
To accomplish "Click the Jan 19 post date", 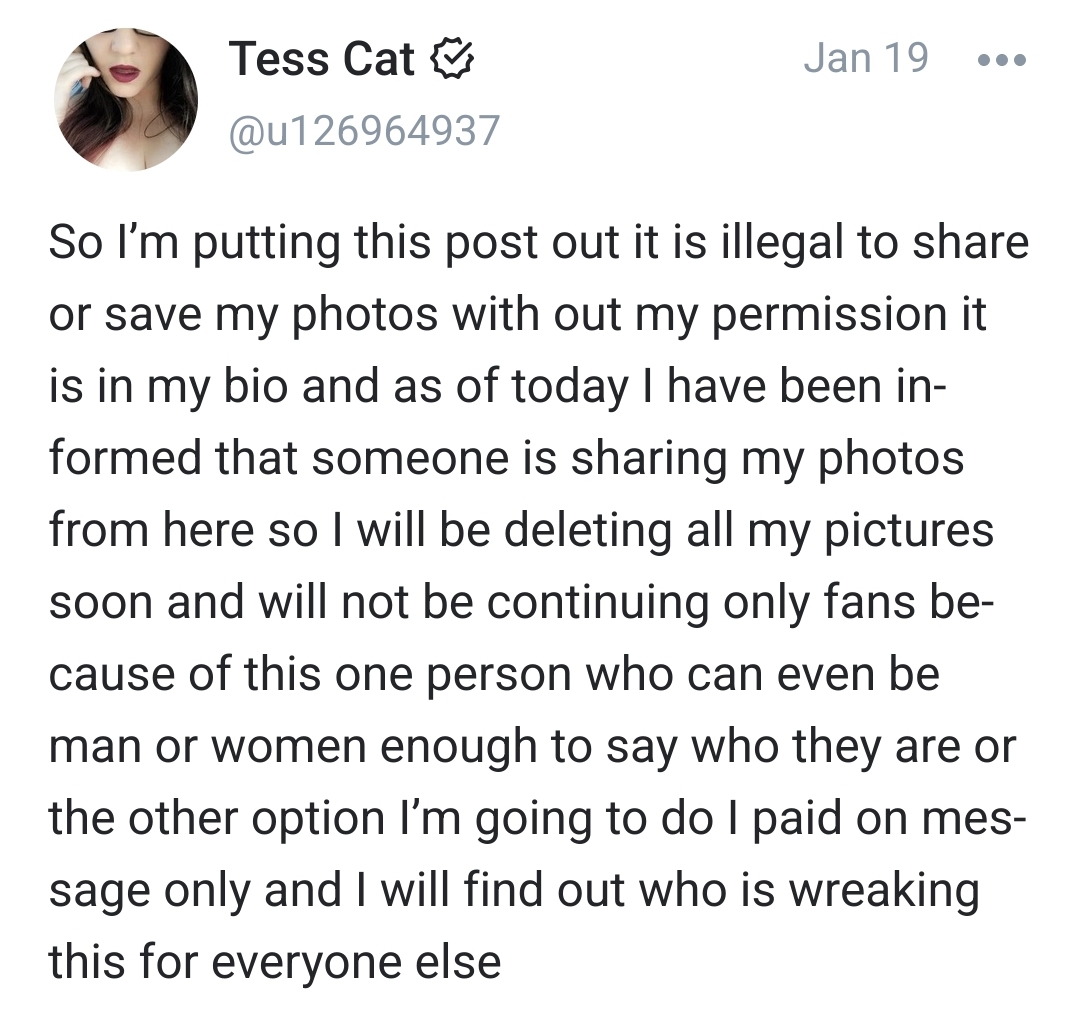I will pos(865,58).
